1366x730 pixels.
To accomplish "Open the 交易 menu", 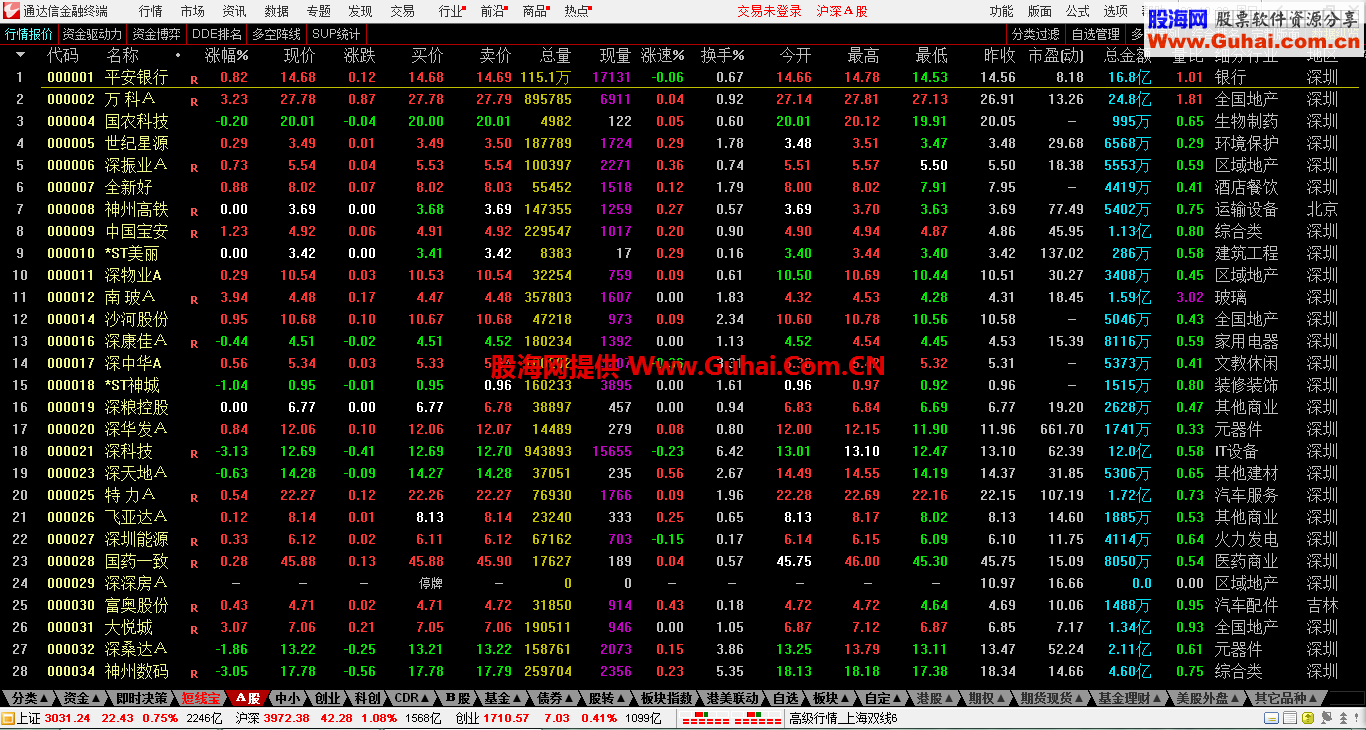I will 402,11.
